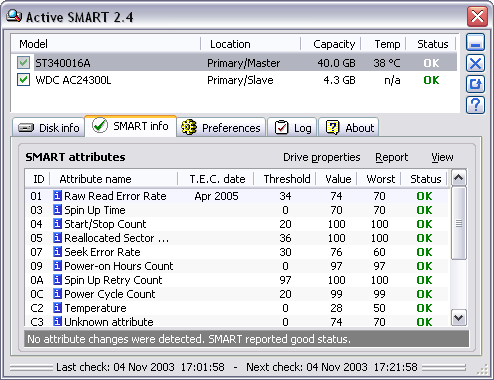494x380 pixels.
Task: Click the 4.3 GB capacity cell
Action: point(340,80)
